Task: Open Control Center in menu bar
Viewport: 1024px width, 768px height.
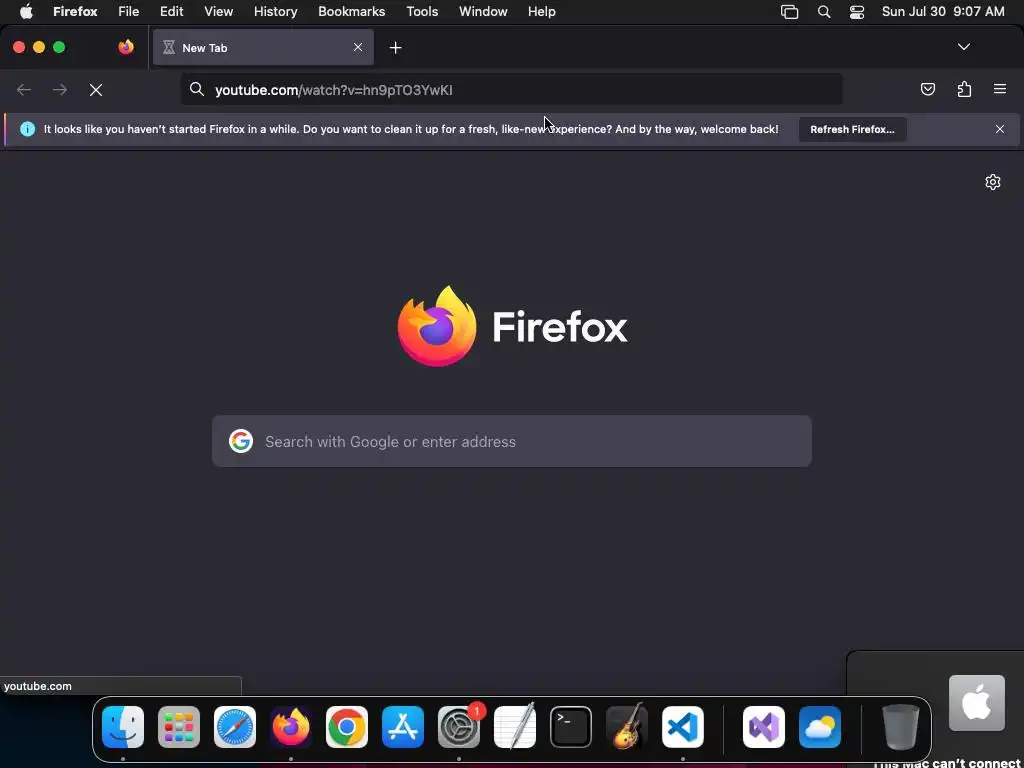Action: point(857,12)
